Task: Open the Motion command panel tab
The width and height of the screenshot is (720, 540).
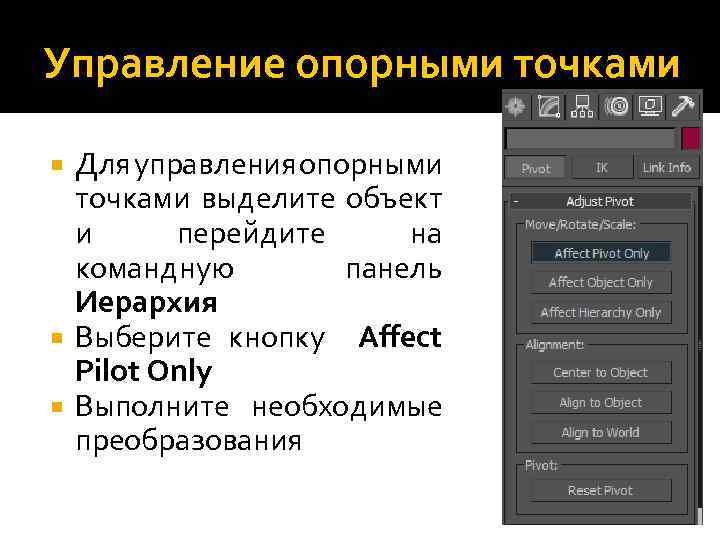Action: click(x=616, y=107)
